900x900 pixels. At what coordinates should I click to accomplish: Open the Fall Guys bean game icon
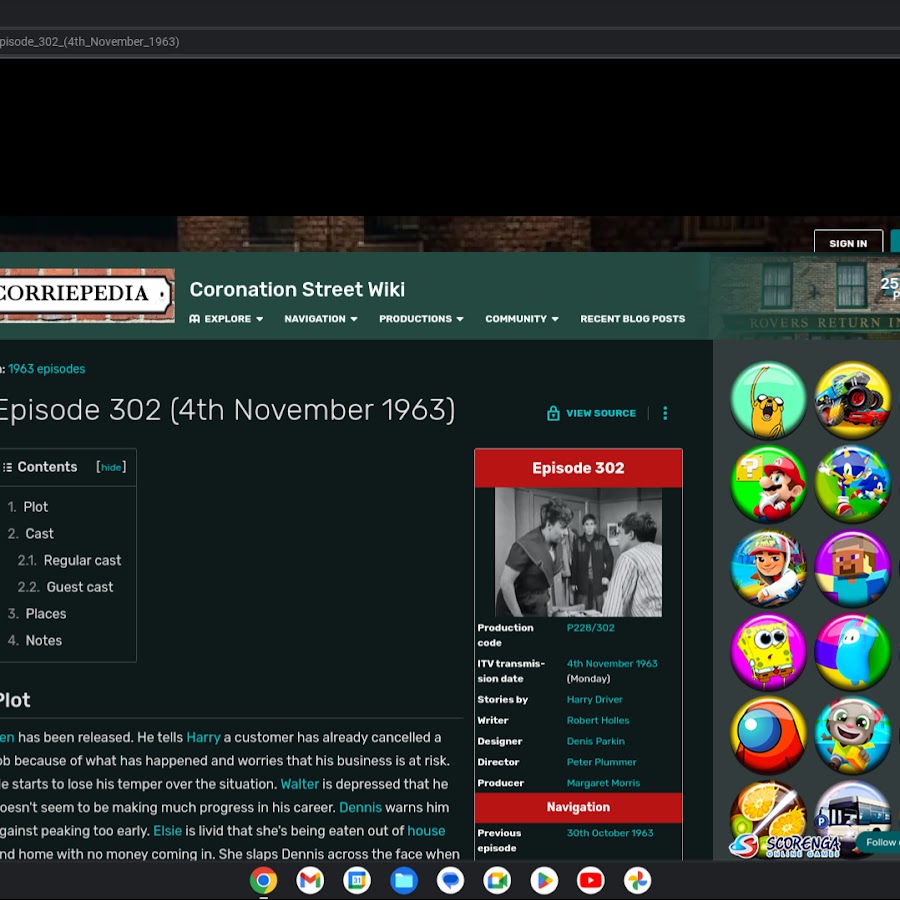pyautogui.click(x=852, y=651)
